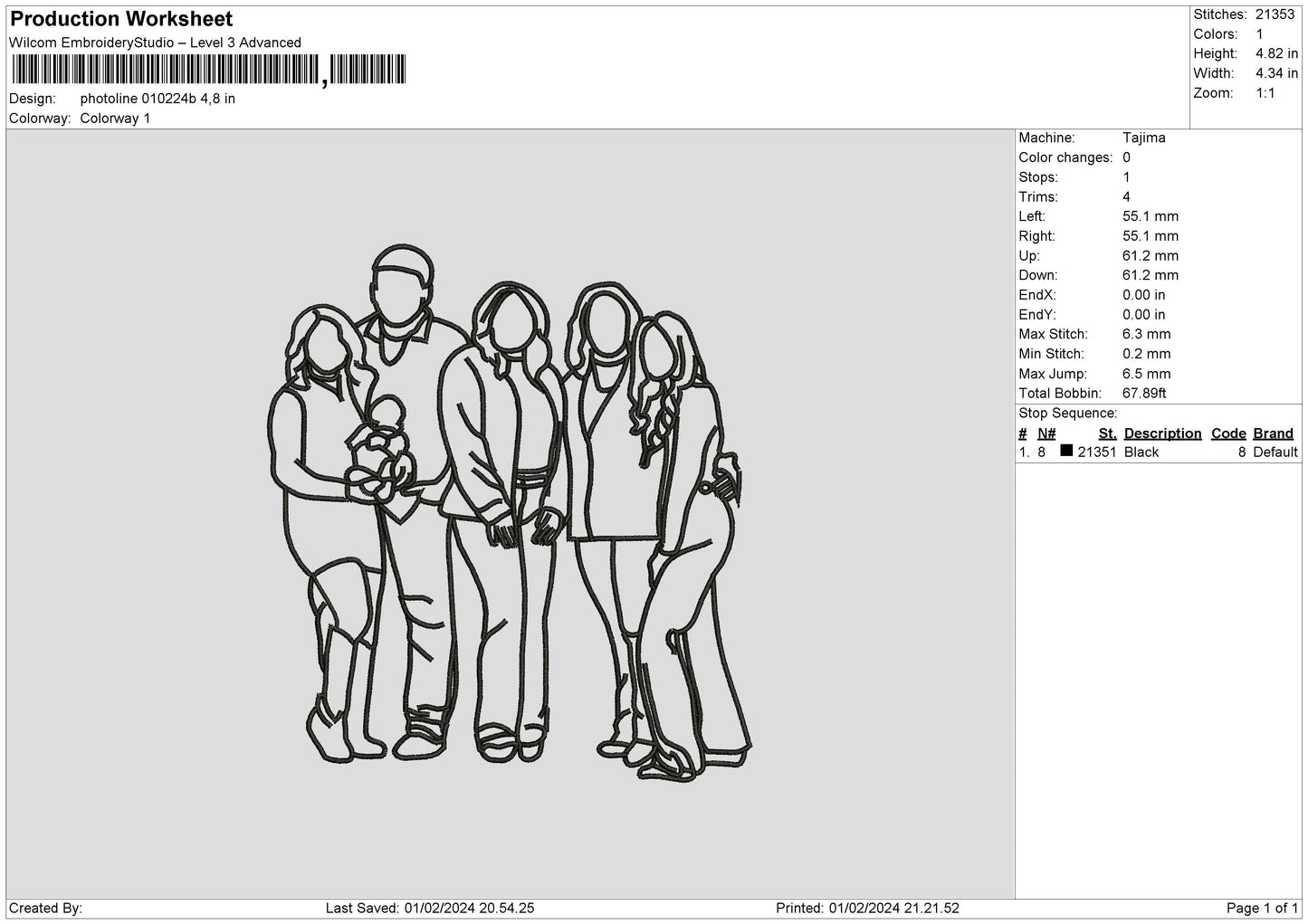Click the Brand column header
This screenshot has height=924, width=1308.
pyautogui.click(x=1274, y=433)
